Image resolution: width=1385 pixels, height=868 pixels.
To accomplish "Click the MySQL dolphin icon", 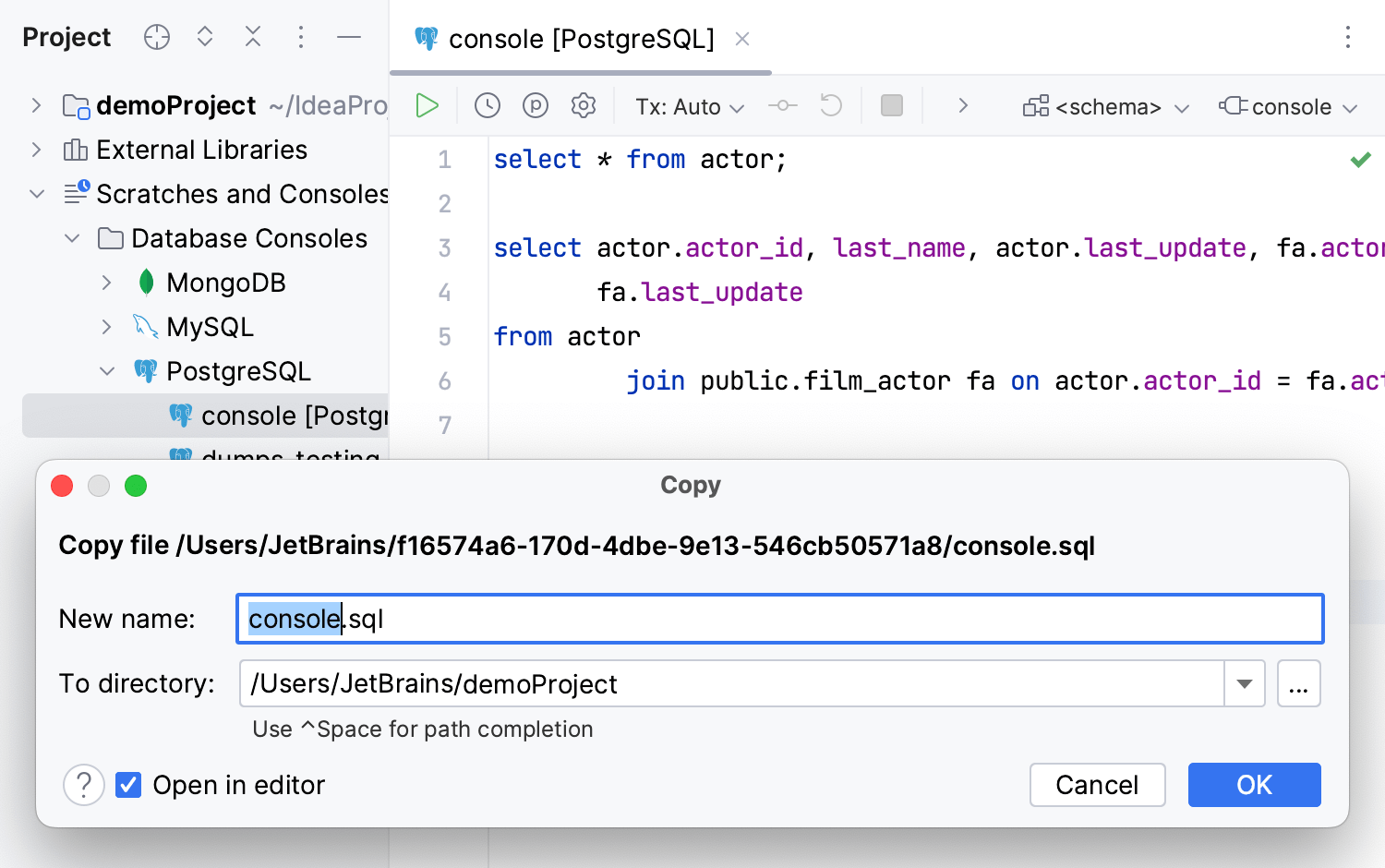I will (146, 327).
